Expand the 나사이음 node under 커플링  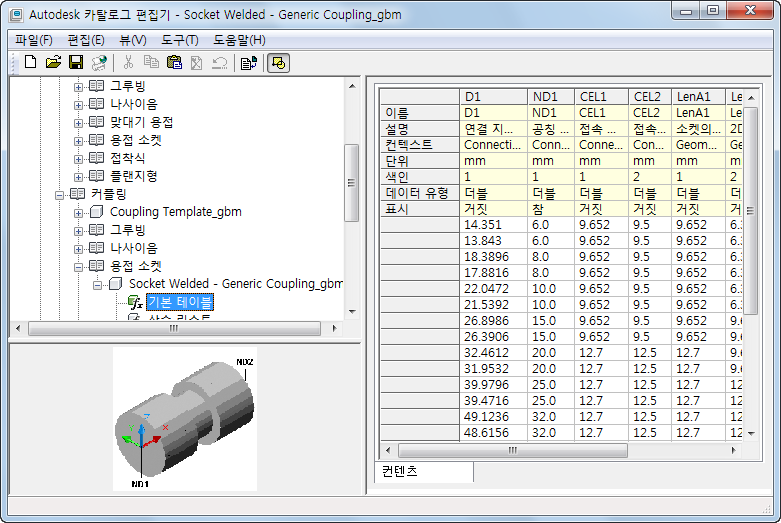78,249
